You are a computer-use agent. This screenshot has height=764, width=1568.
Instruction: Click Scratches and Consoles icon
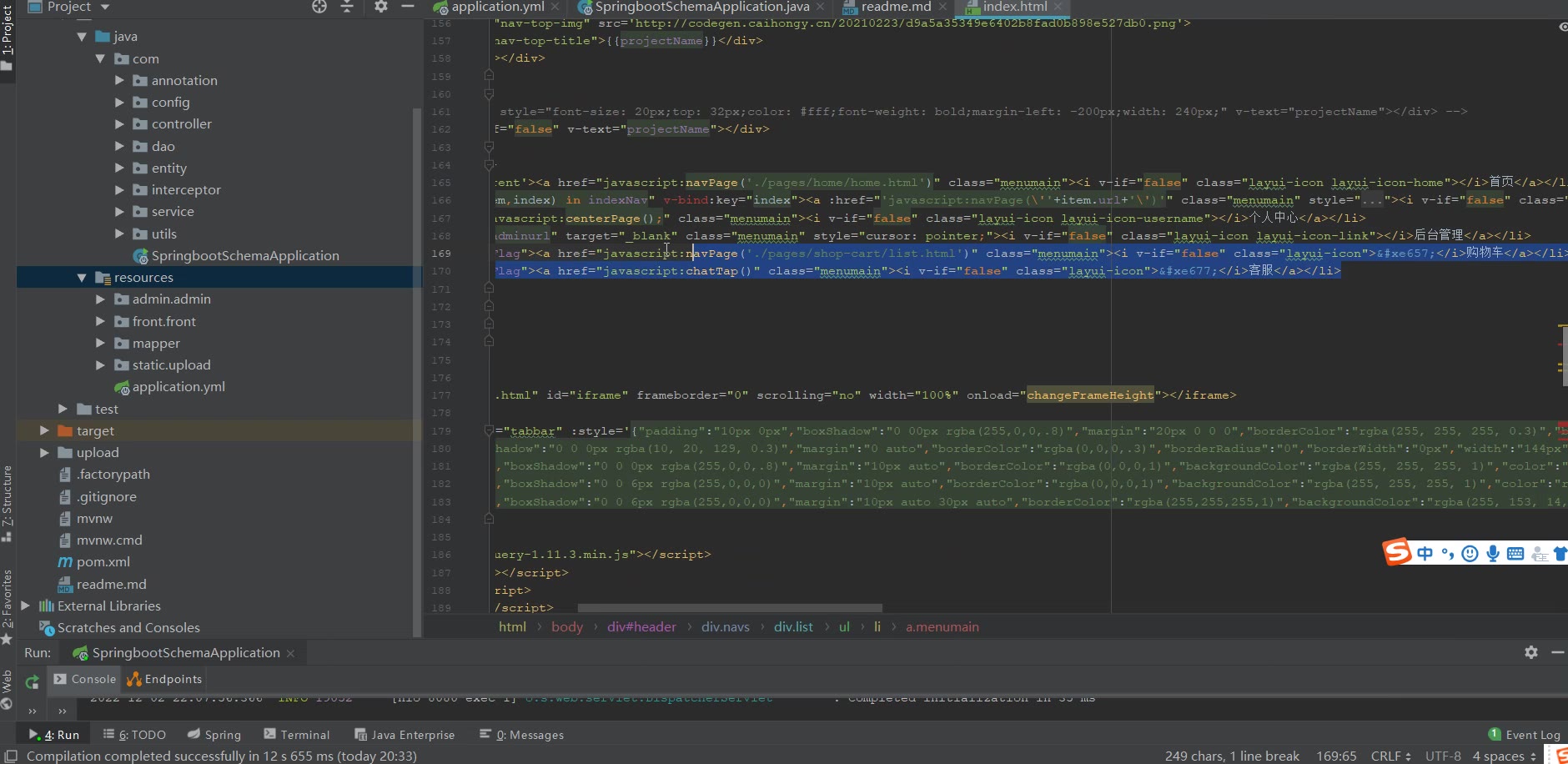click(47, 628)
